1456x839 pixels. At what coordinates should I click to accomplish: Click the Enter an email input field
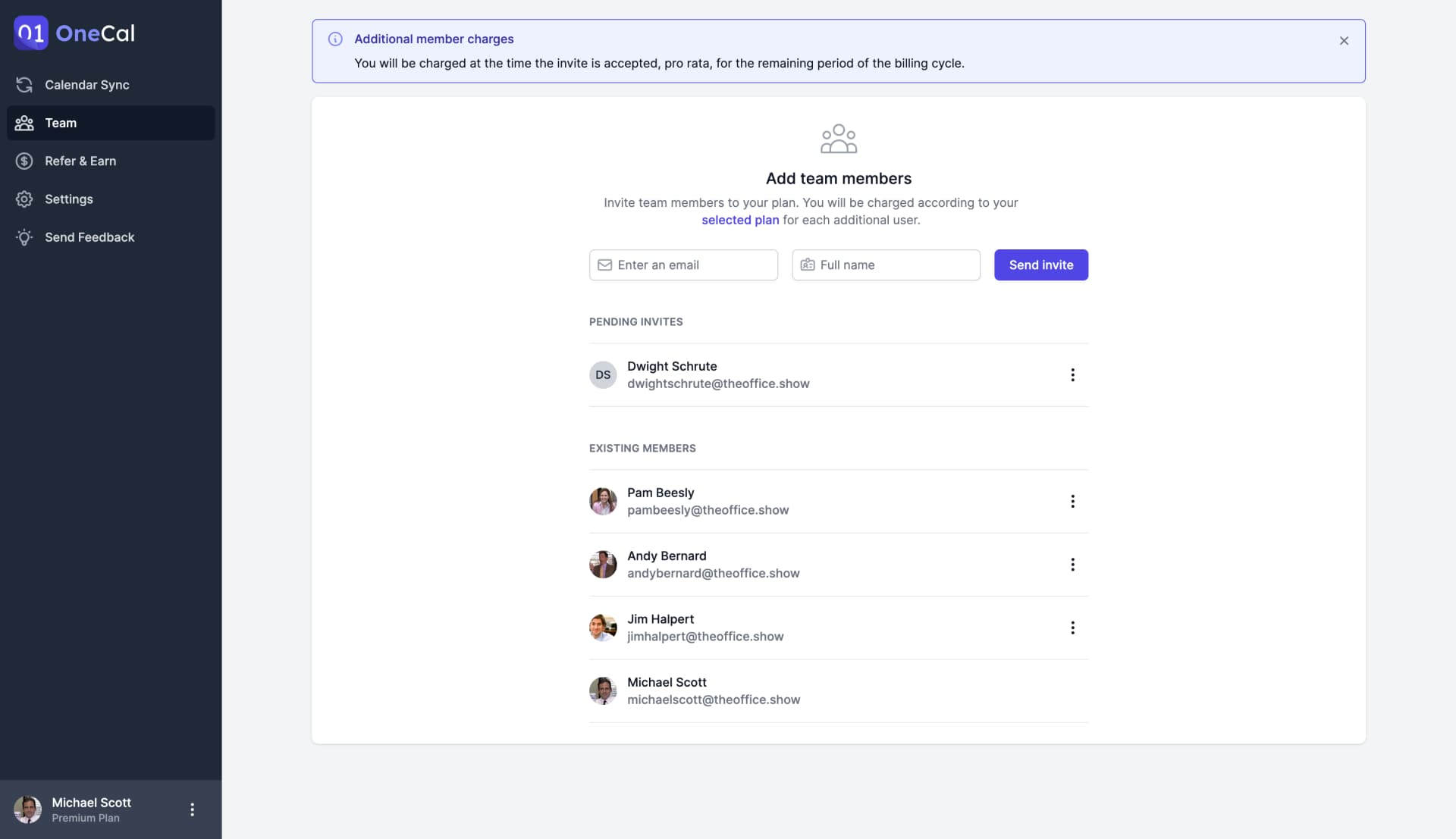point(683,264)
